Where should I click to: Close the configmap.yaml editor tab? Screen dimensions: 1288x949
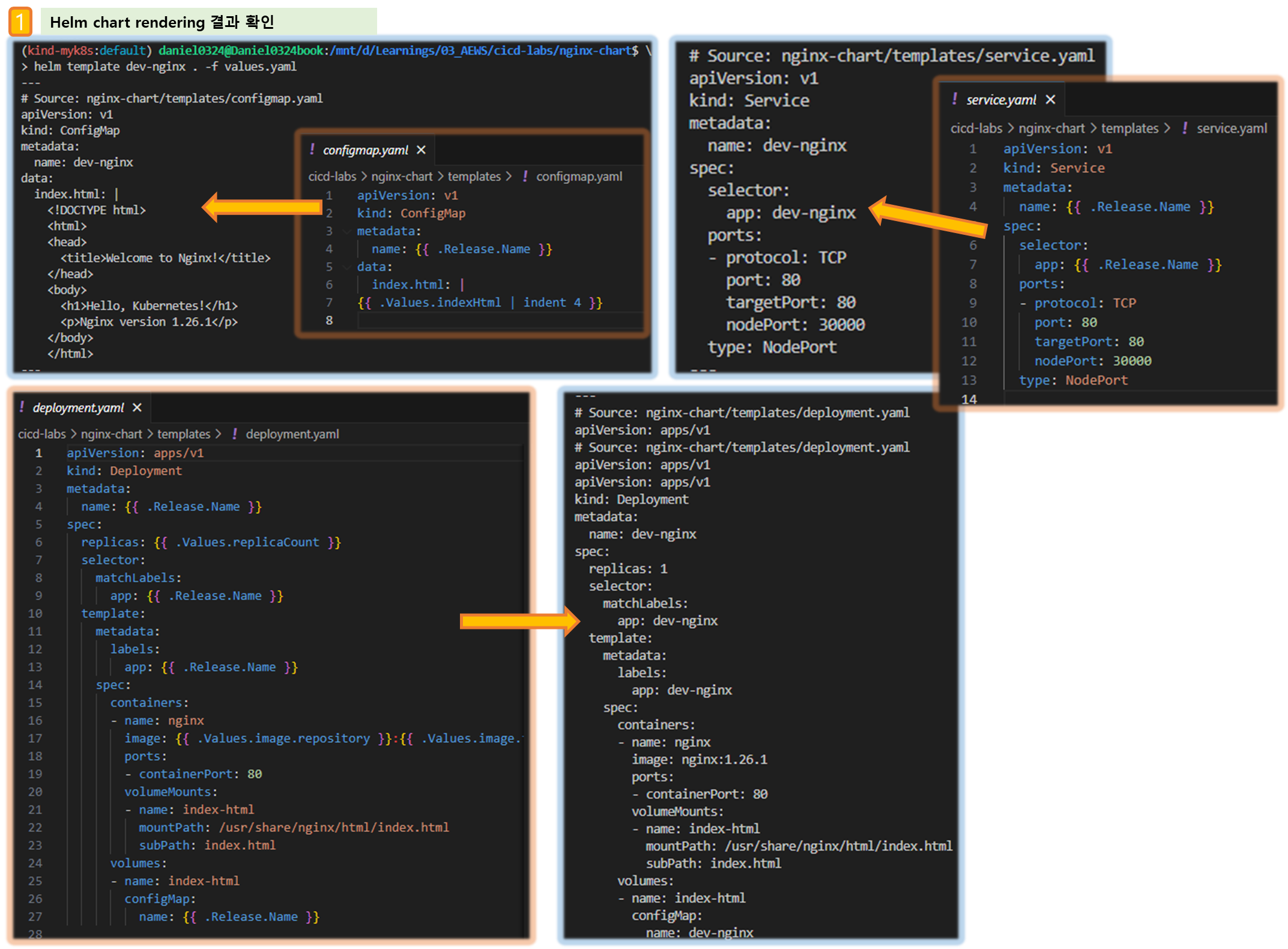pos(421,150)
